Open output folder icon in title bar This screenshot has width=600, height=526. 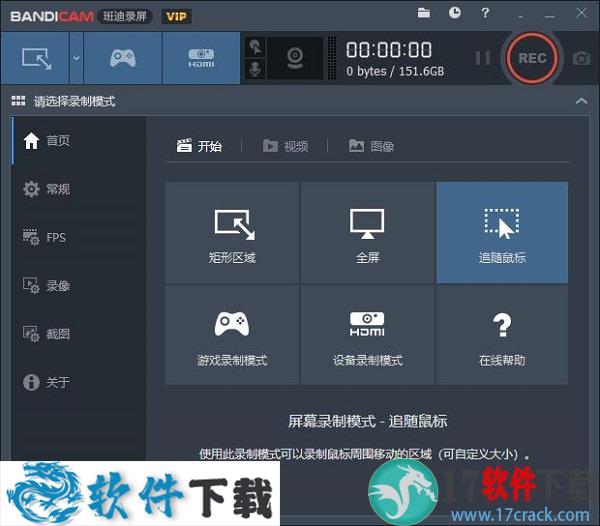(x=424, y=13)
